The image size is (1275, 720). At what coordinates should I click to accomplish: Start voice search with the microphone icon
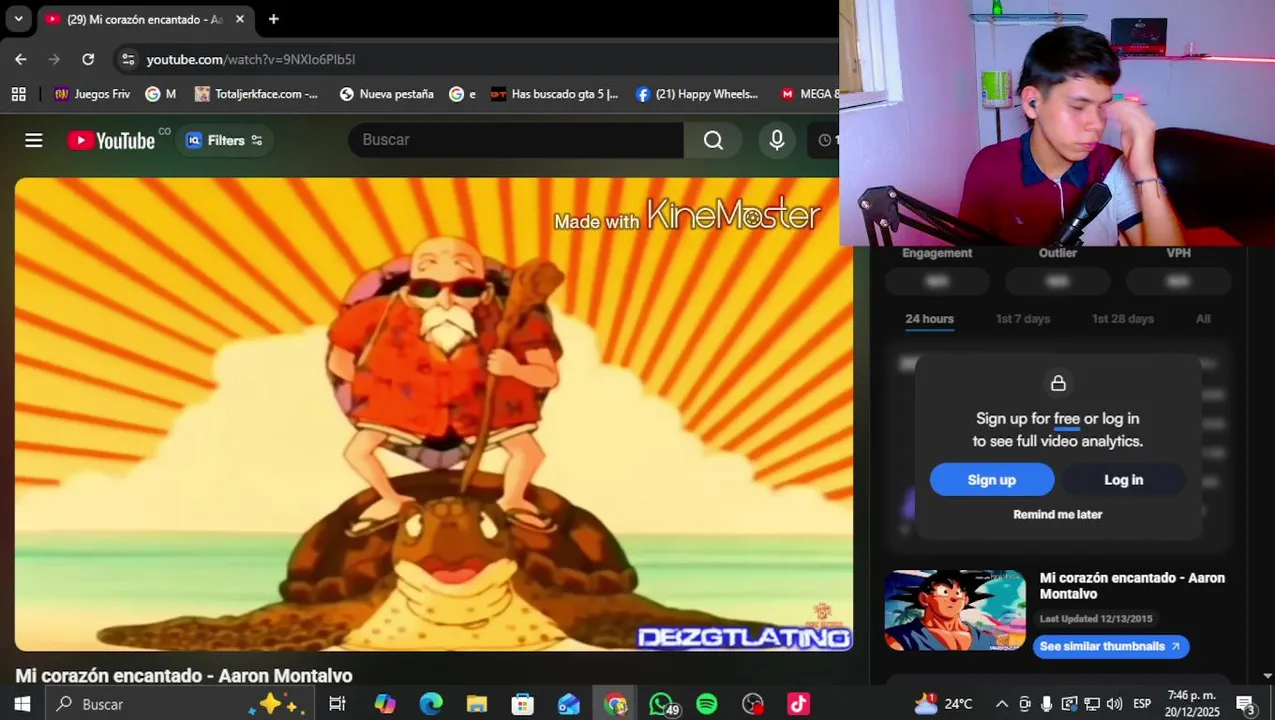[777, 140]
